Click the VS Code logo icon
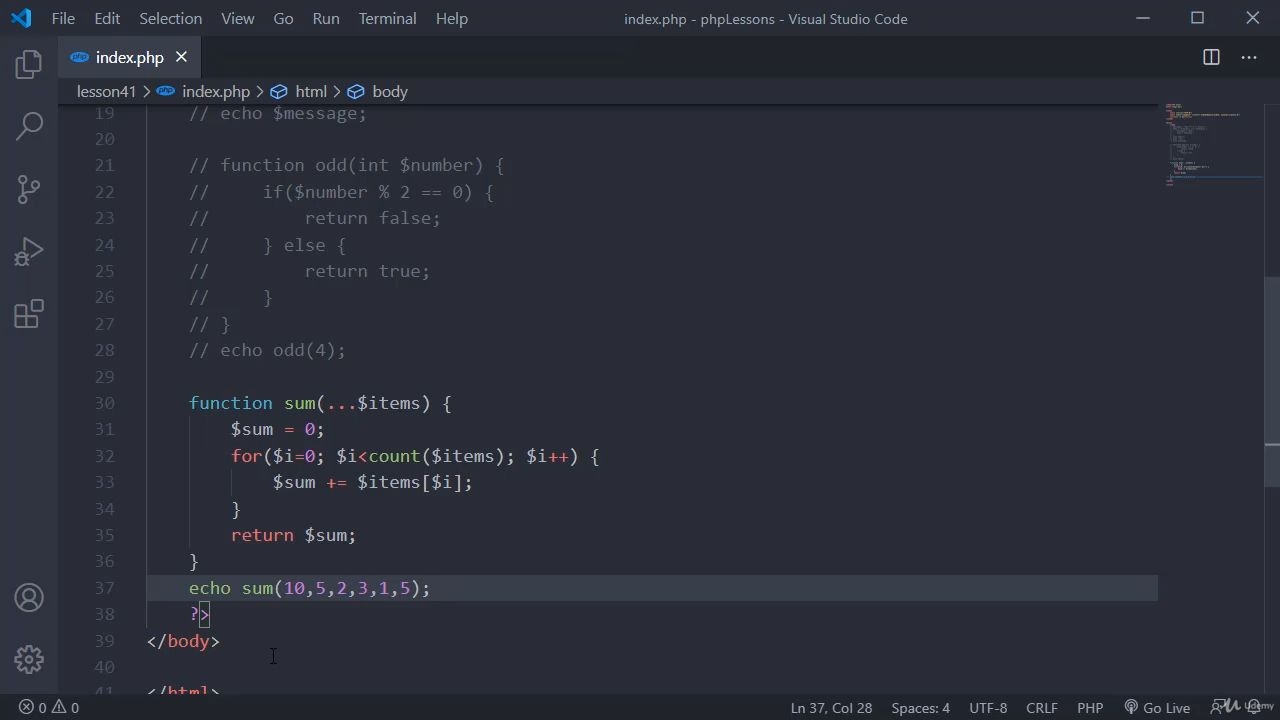Image resolution: width=1280 pixels, height=720 pixels. pos(21,18)
